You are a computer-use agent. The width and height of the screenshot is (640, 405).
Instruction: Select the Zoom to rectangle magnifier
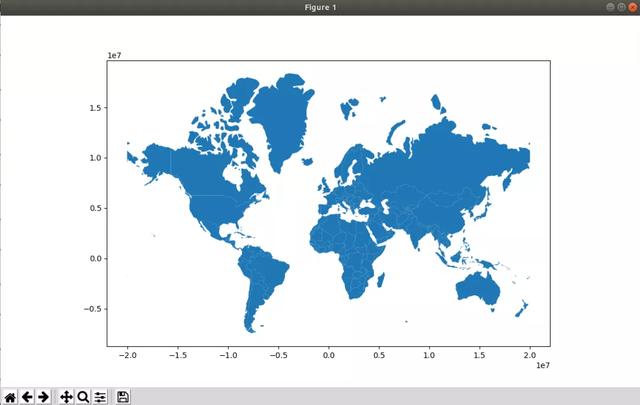point(83,397)
